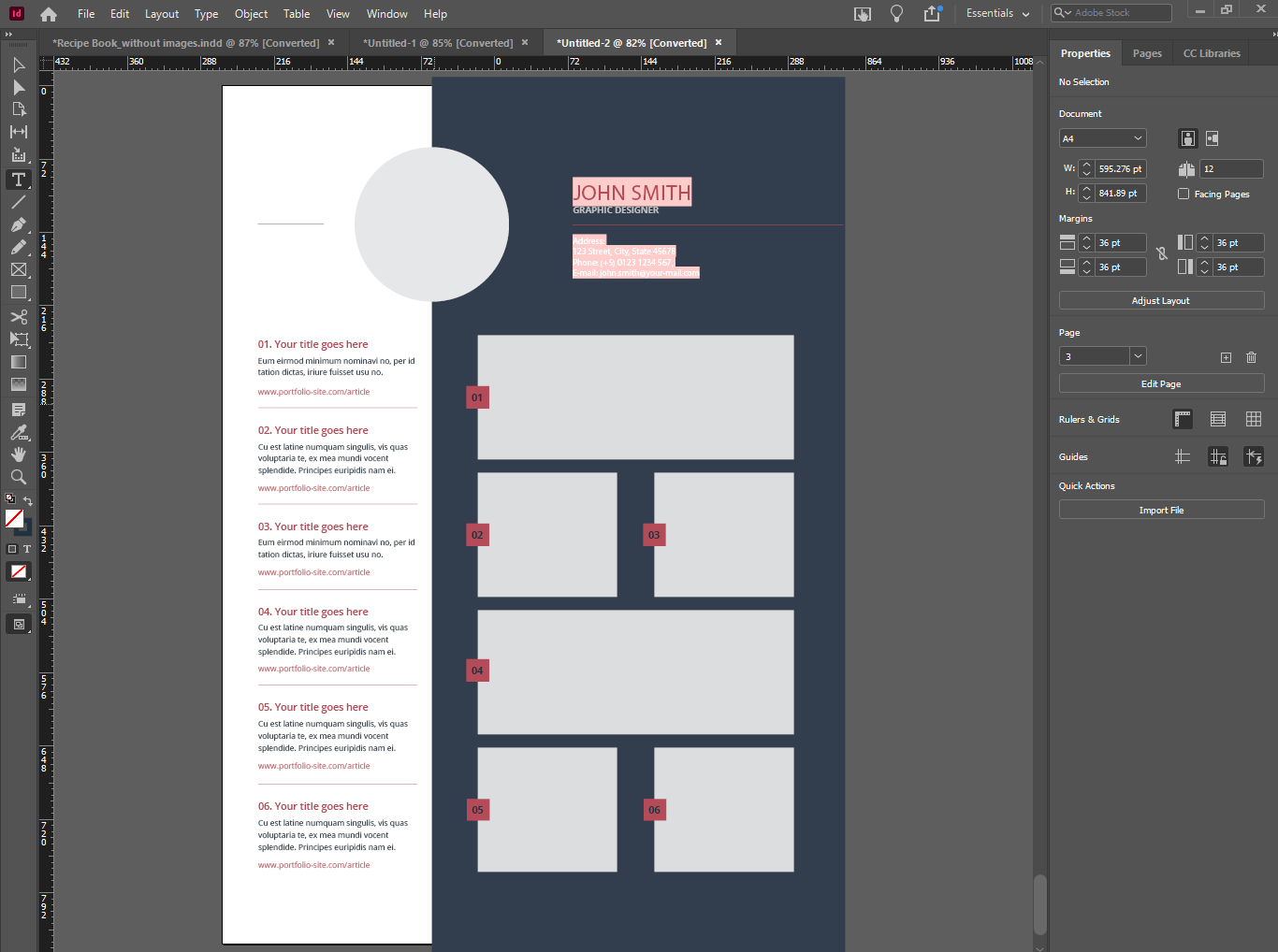Select the Type tool in the toolbar
Image resolution: width=1278 pixels, height=952 pixels.
pyautogui.click(x=19, y=180)
